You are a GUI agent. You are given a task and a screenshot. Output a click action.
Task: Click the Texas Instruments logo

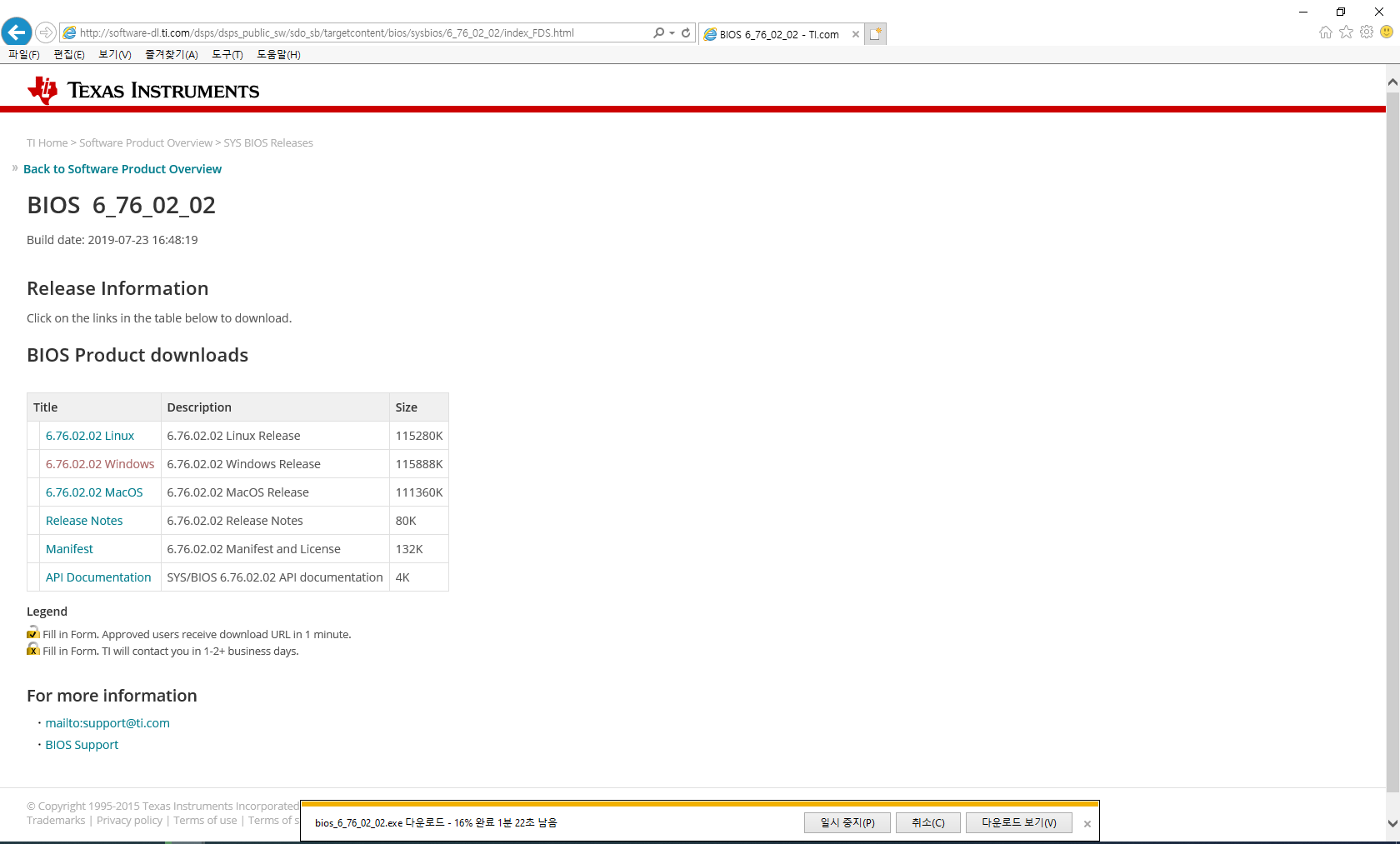tap(143, 90)
